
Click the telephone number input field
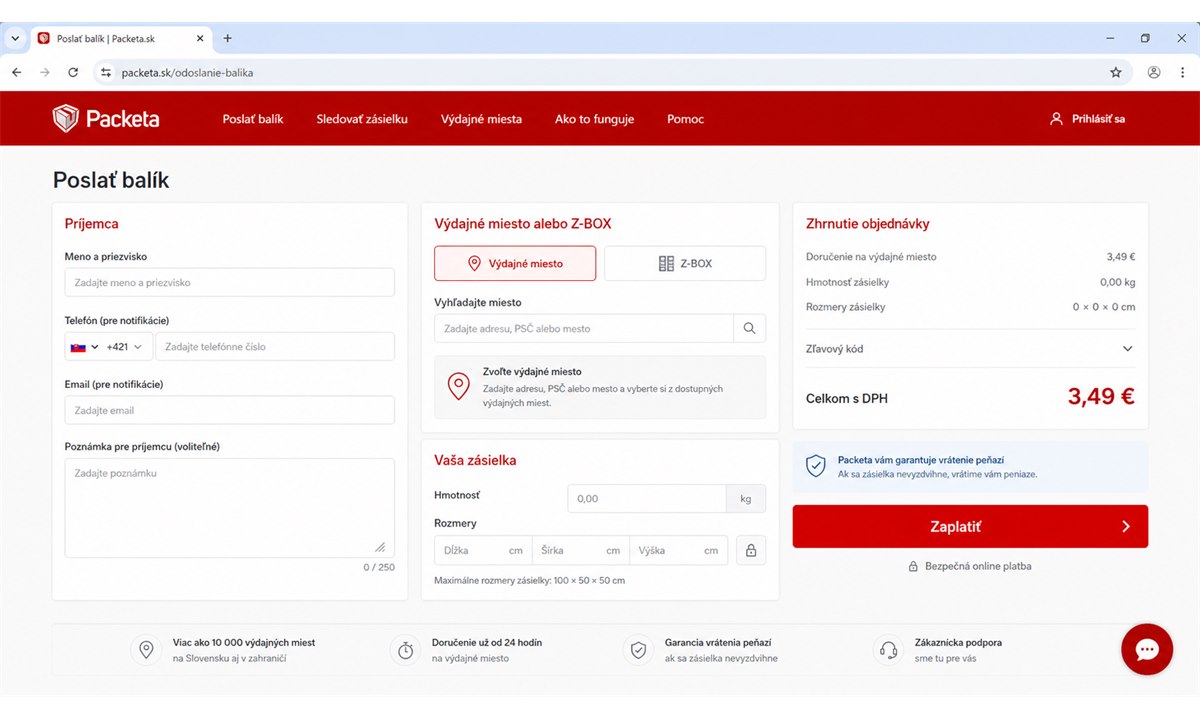point(275,346)
